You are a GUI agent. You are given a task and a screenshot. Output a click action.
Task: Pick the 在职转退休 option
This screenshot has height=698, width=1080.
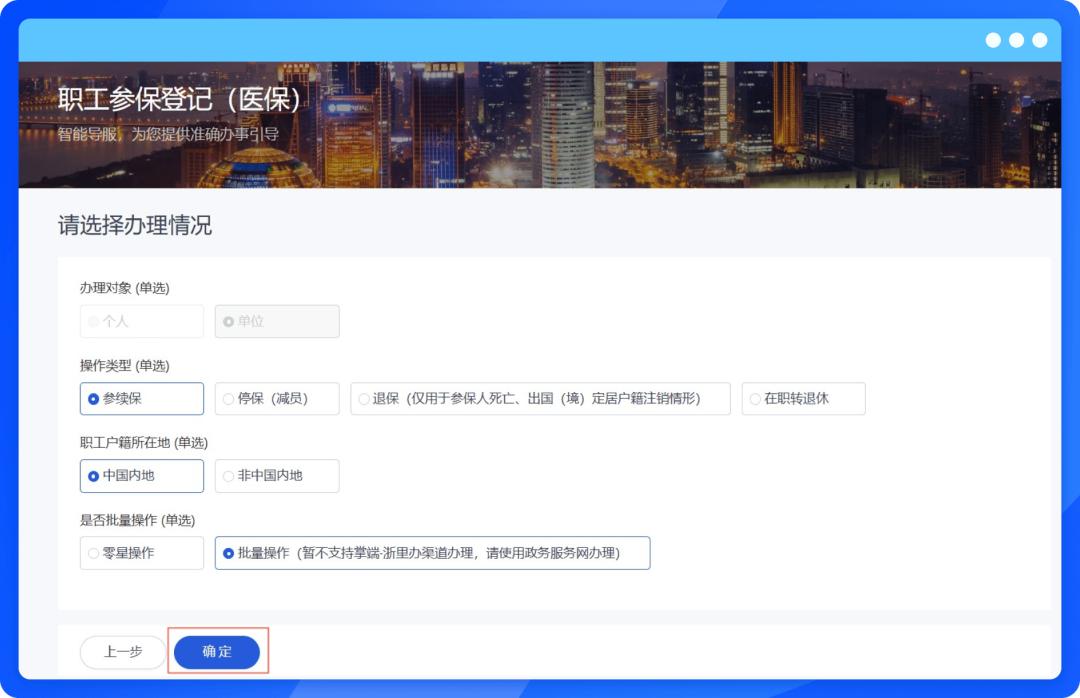click(803, 399)
